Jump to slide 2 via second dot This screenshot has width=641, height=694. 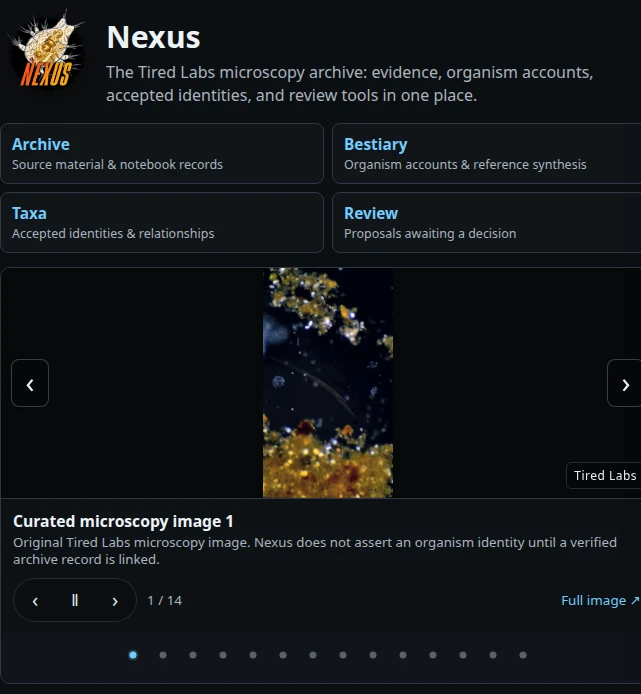click(163, 655)
